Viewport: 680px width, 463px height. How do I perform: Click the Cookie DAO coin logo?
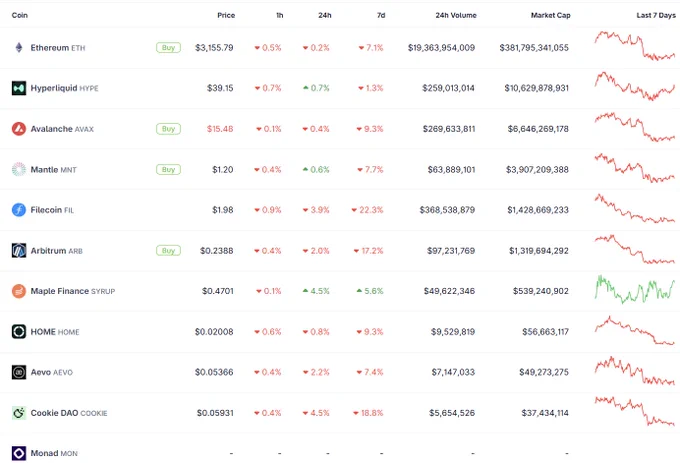[19, 413]
